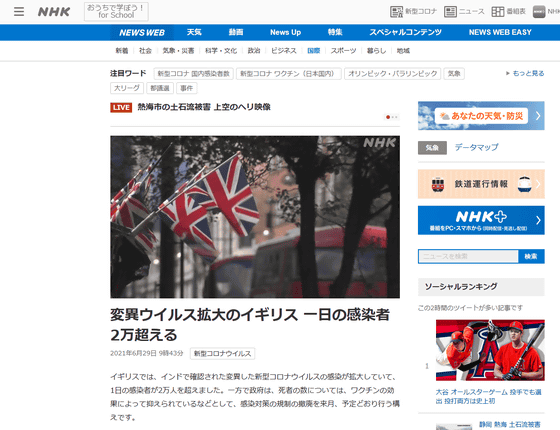The image size is (560, 430).
Task: Open the データマップ link
Action: [x=476, y=148]
